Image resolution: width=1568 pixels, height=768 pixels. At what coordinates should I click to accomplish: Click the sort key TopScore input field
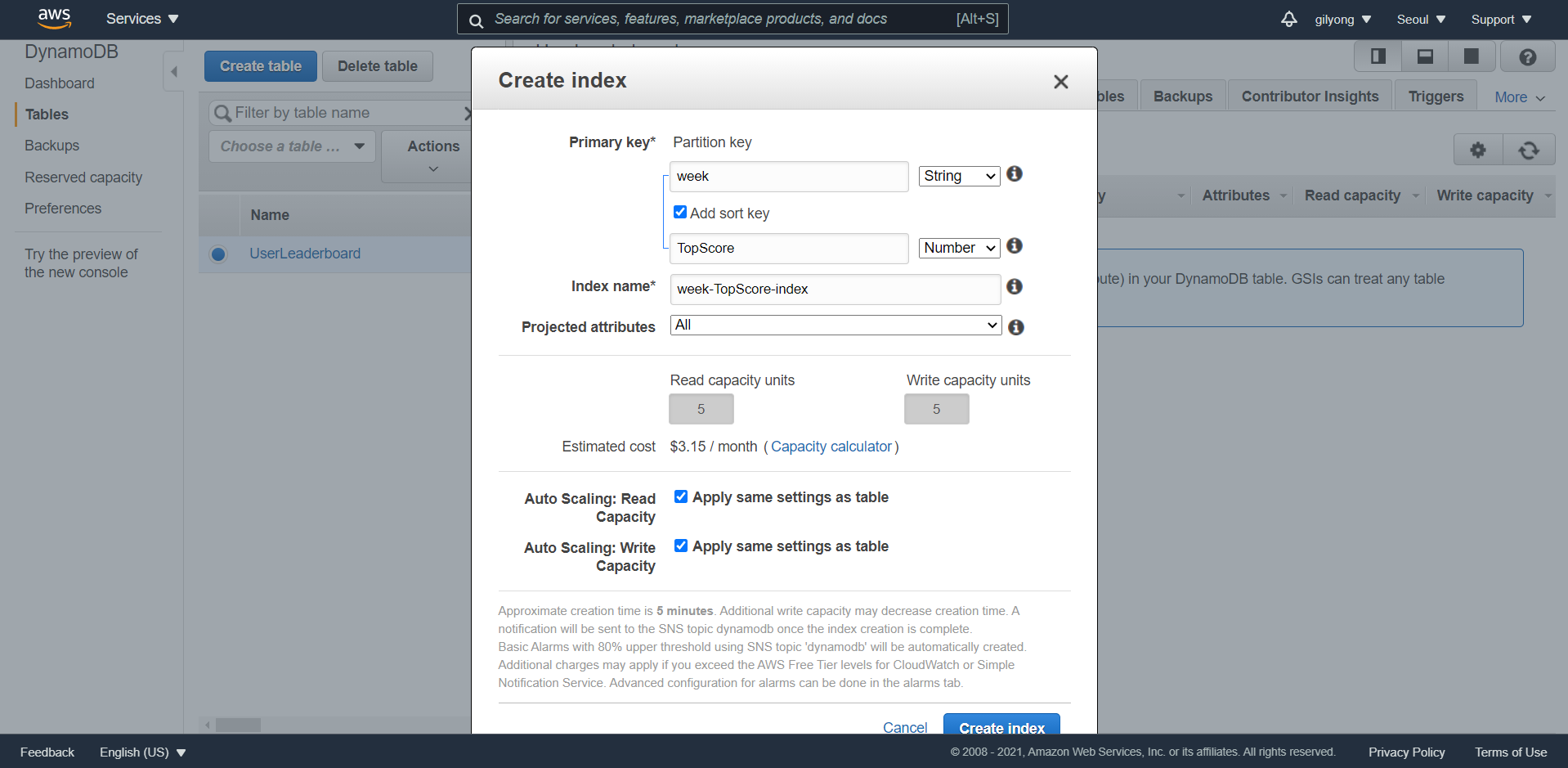(789, 249)
